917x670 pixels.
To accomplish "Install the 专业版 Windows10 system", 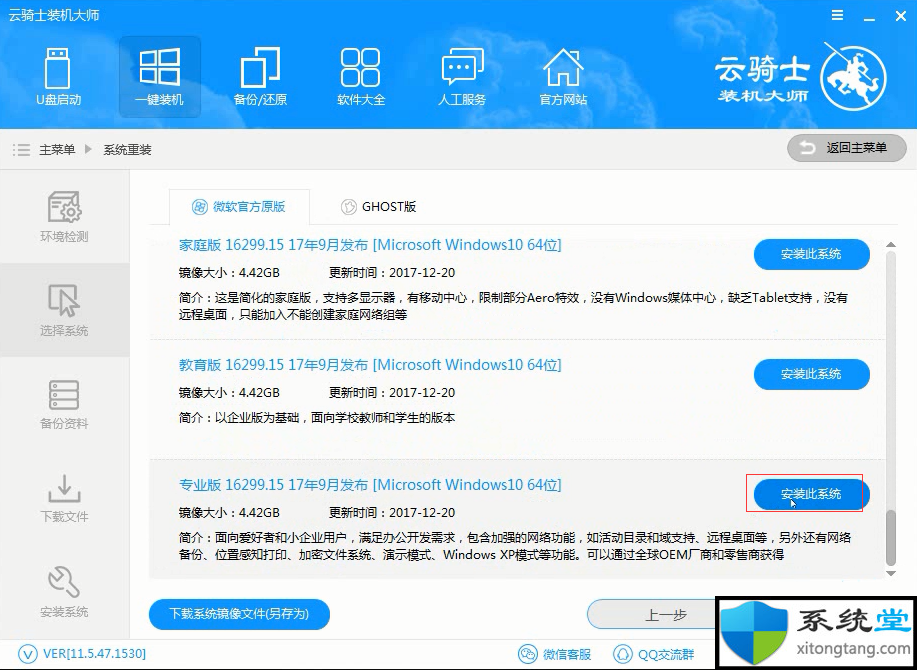I will click(x=811, y=494).
